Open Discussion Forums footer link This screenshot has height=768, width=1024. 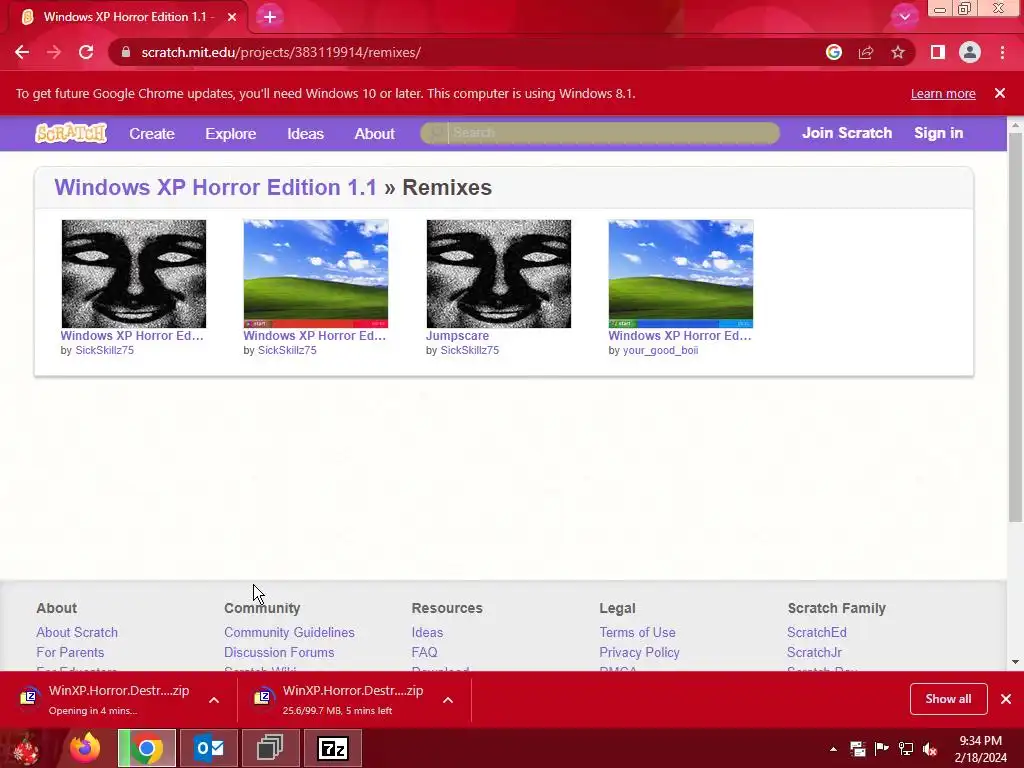(x=279, y=652)
